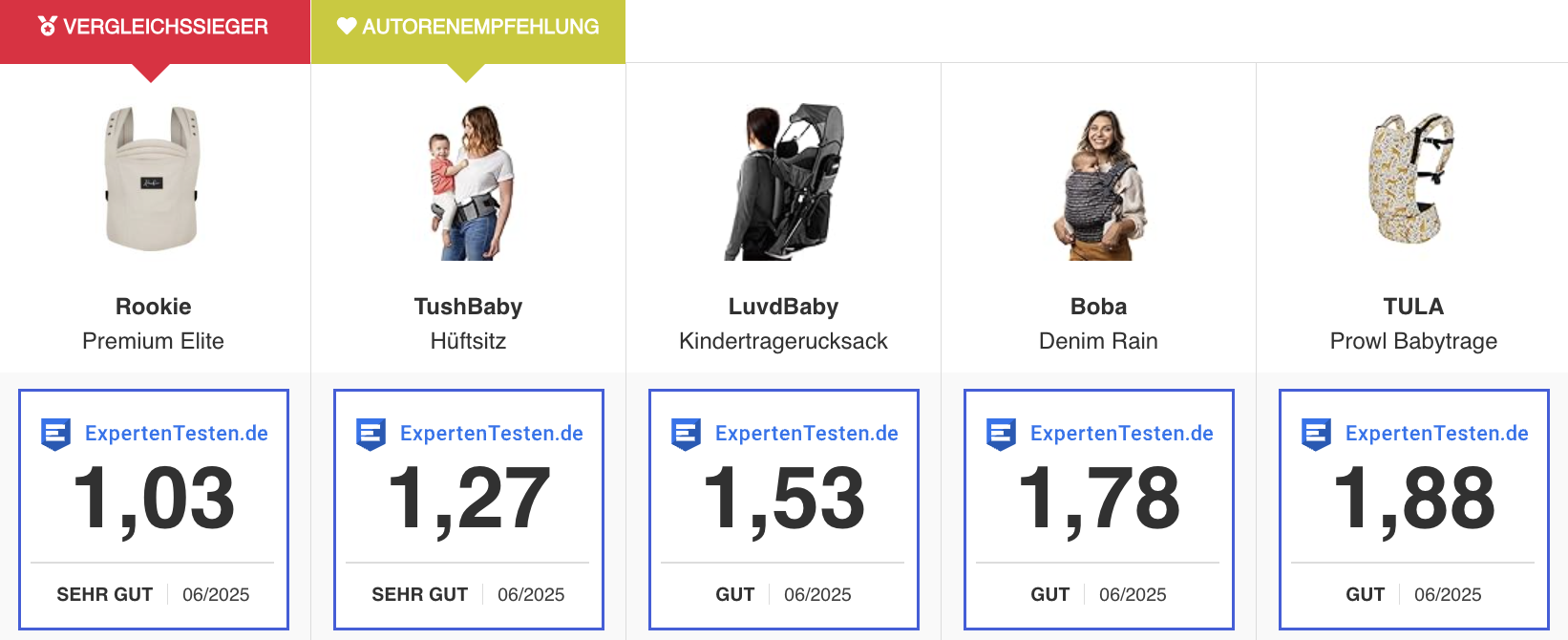Open the TushBaby Hüftsitz product image
The width and height of the screenshot is (1568, 640).
[x=469, y=181]
